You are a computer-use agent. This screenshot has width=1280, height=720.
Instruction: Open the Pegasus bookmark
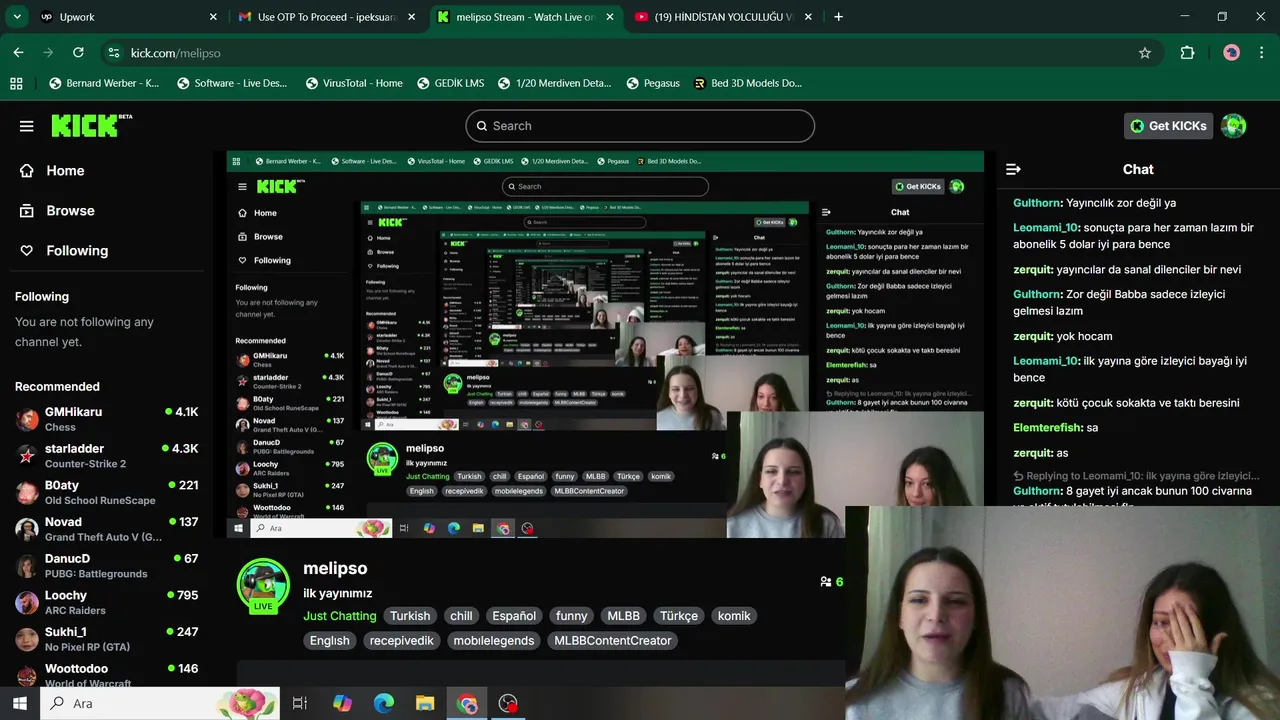(653, 83)
